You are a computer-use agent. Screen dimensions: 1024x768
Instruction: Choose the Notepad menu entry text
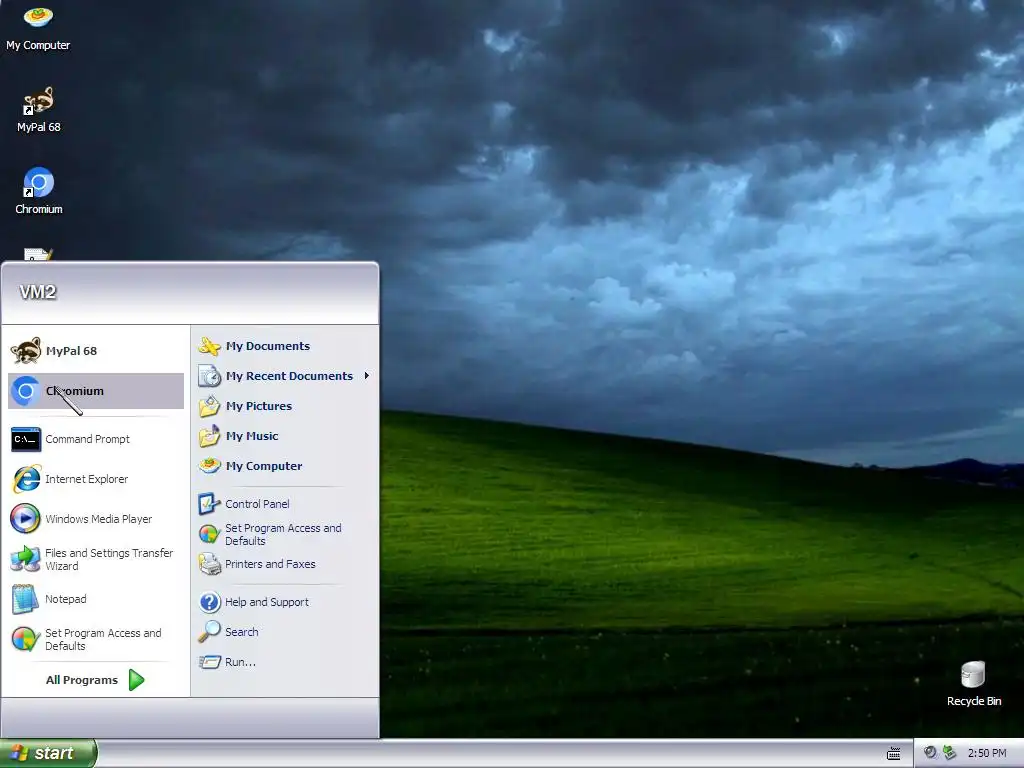65,599
